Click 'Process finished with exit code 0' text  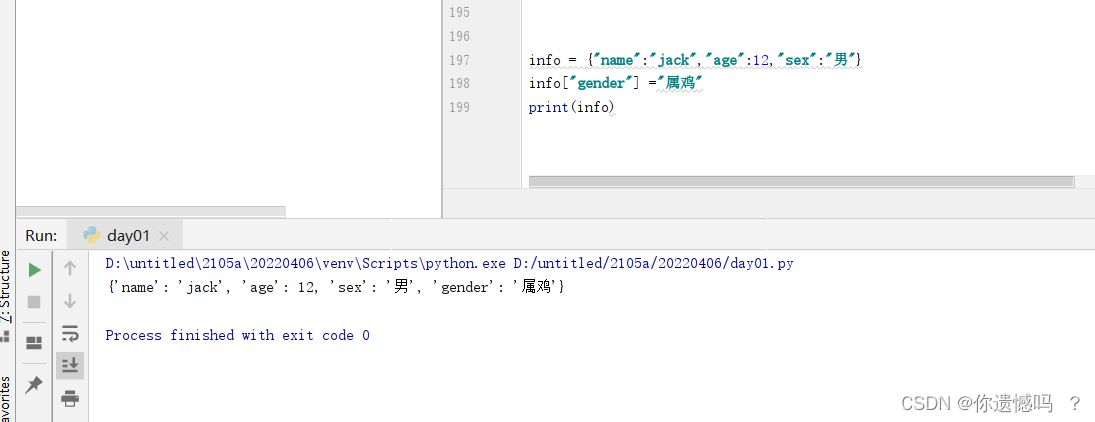coord(237,335)
